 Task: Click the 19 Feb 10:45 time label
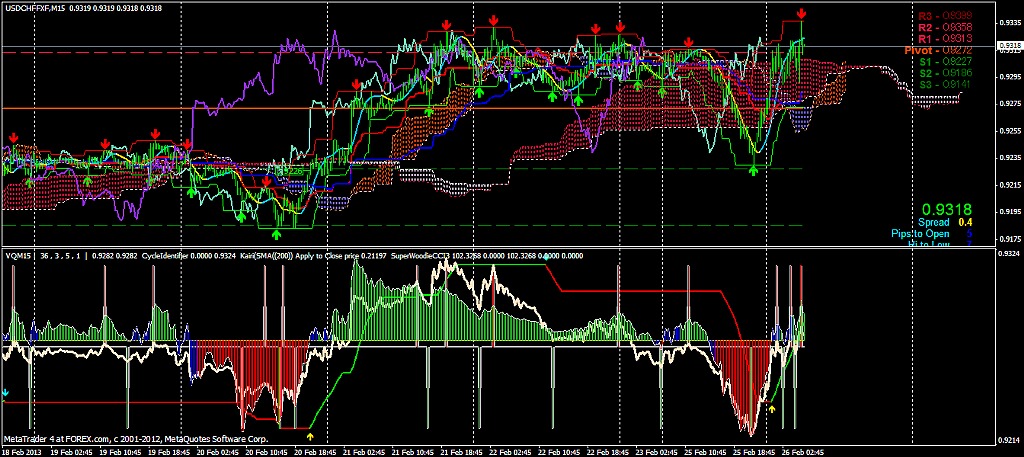tap(118, 452)
